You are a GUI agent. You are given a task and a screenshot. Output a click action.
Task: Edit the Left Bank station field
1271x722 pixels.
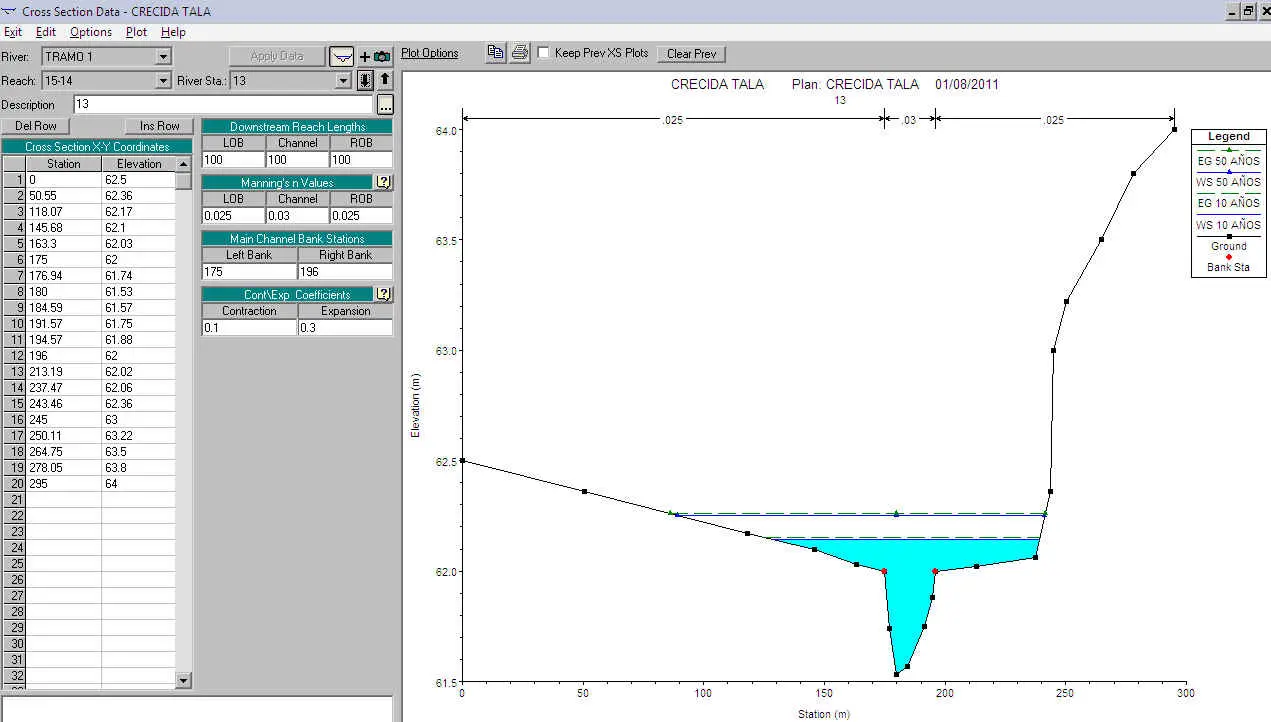point(249,271)
